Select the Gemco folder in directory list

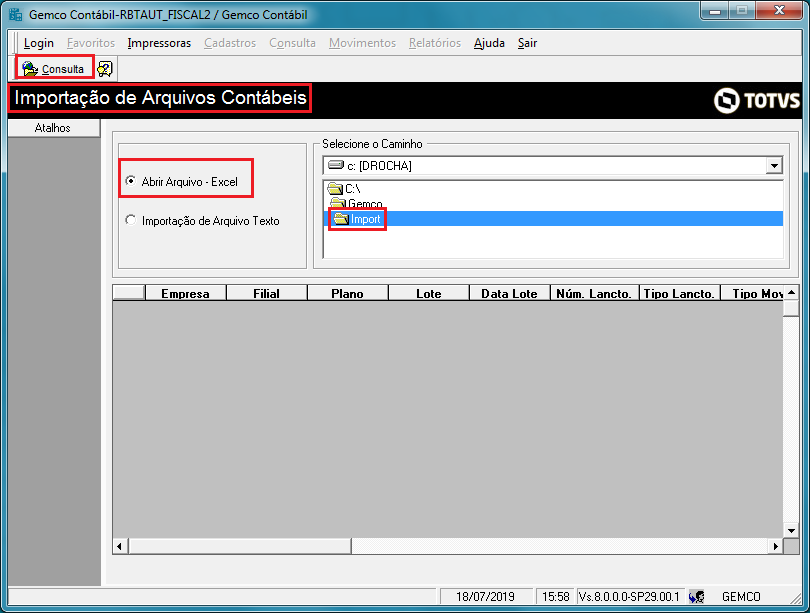pos(356,203)
